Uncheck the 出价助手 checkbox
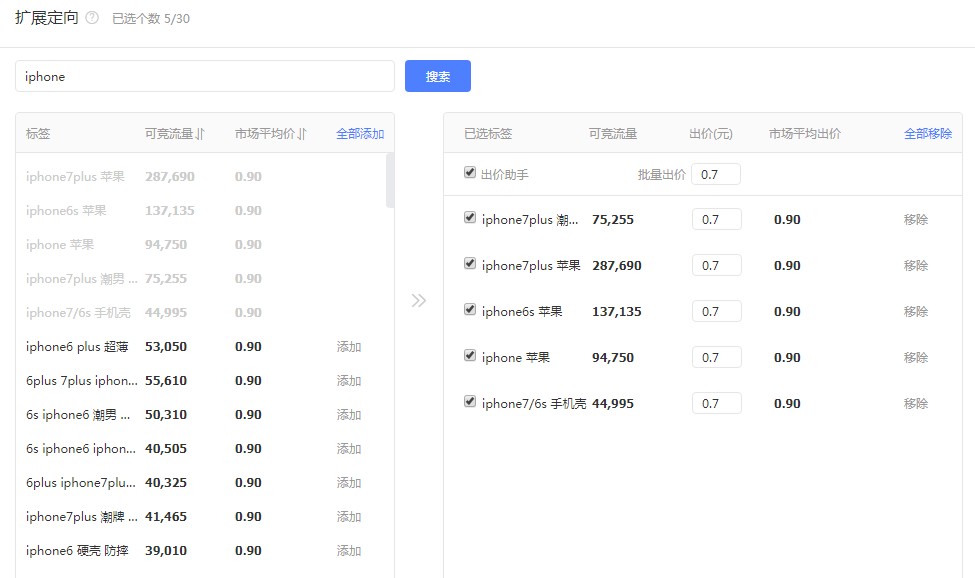Image resolution: width=975 pixels, height=578 pixels. tap(470, 173)
